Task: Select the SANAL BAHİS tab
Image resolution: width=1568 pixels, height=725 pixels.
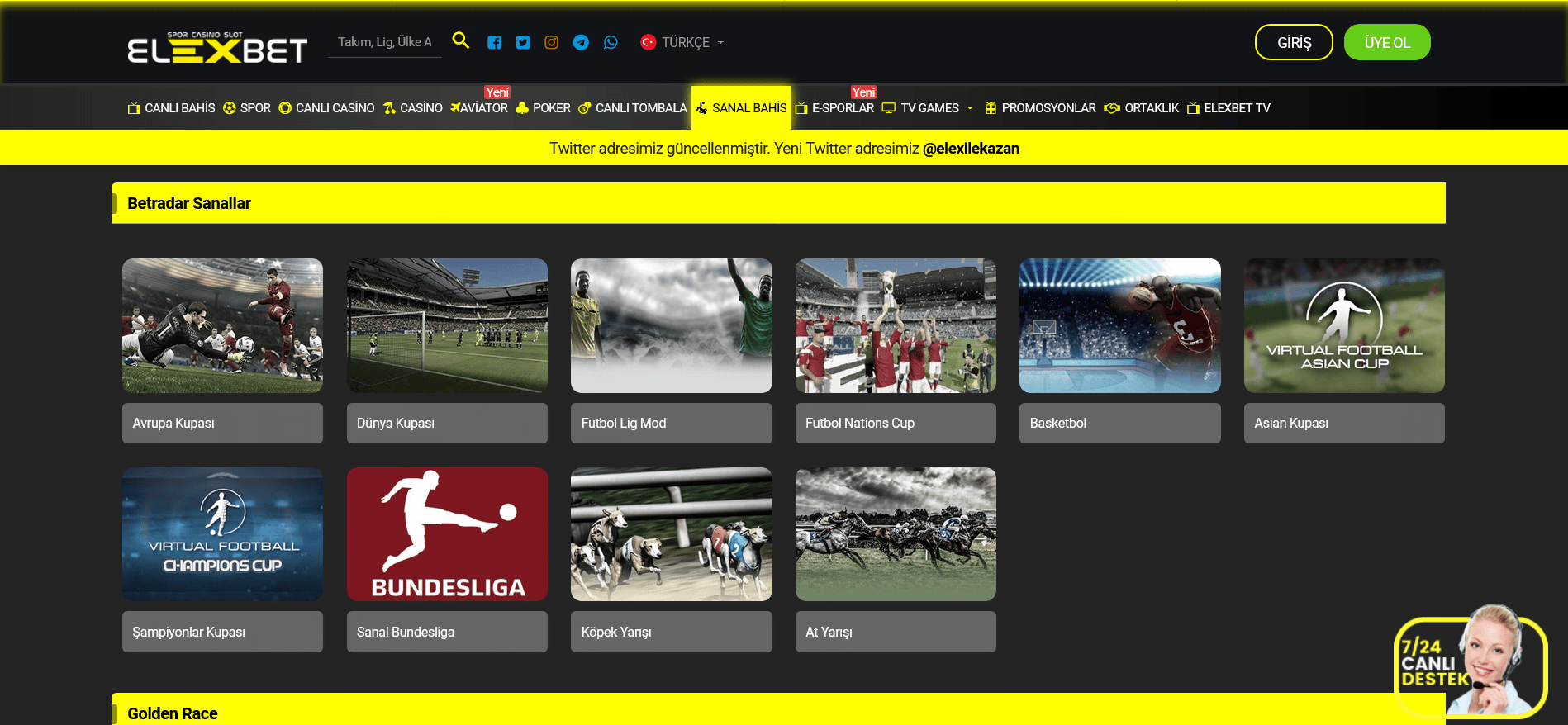Action: pyautogui.click(x=741, y=108)
